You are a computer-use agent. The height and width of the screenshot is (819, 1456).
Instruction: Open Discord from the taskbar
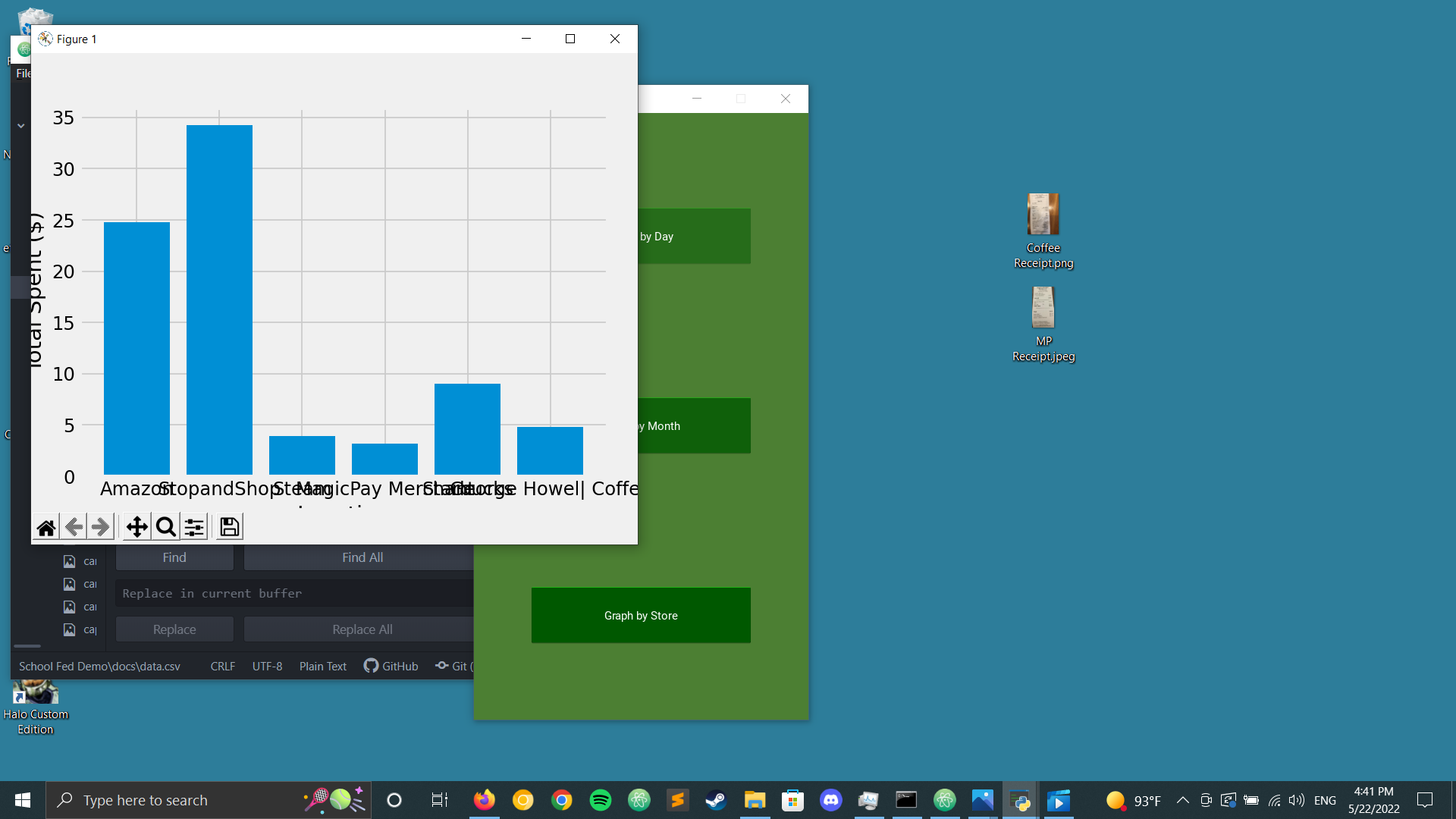point(831,800)
